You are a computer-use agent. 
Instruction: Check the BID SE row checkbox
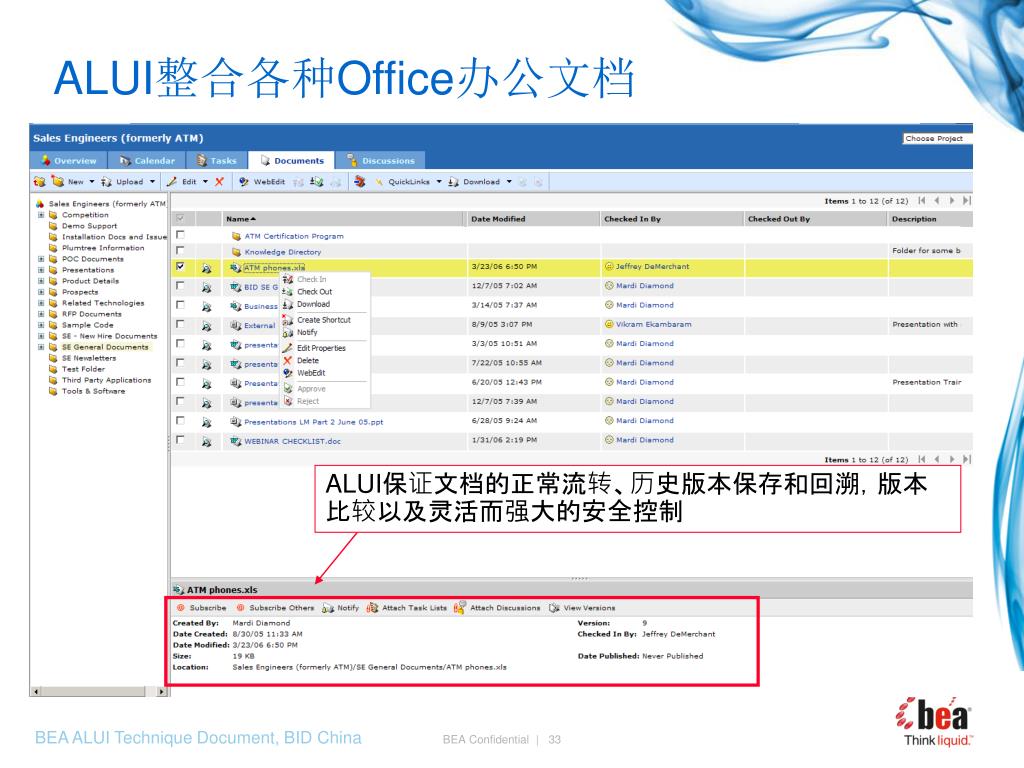tap(180, 285)
